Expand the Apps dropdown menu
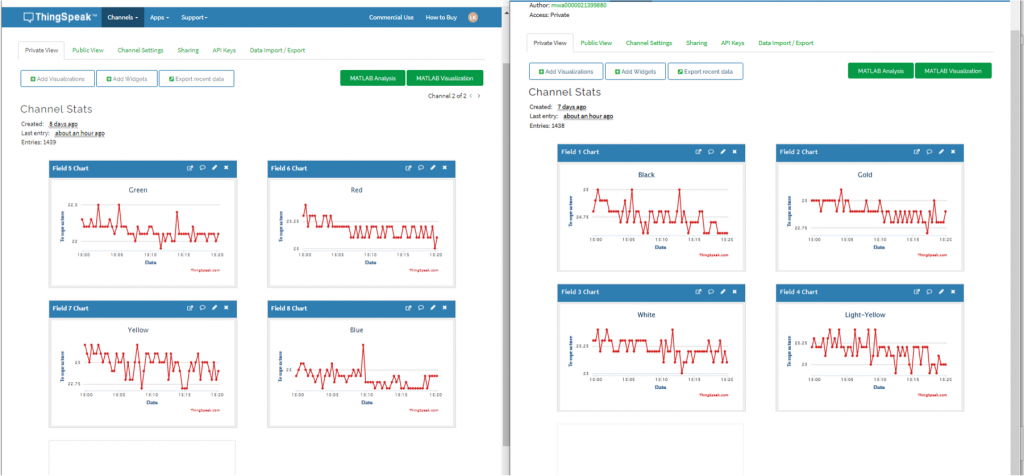Screen dimensions: 1024x476 click(159, 18)
